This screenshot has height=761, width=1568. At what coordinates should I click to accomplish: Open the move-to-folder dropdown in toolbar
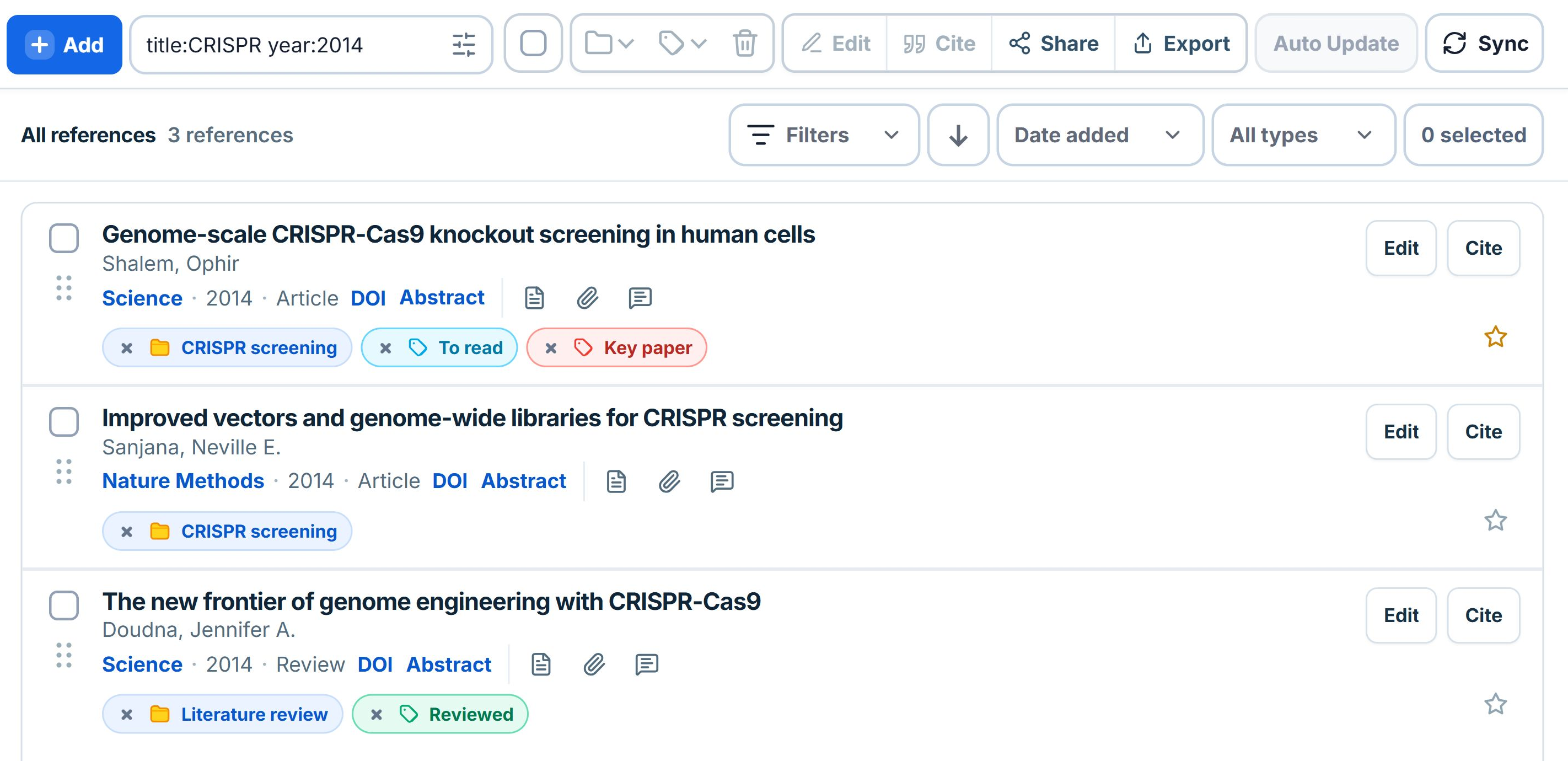point(609,44)
